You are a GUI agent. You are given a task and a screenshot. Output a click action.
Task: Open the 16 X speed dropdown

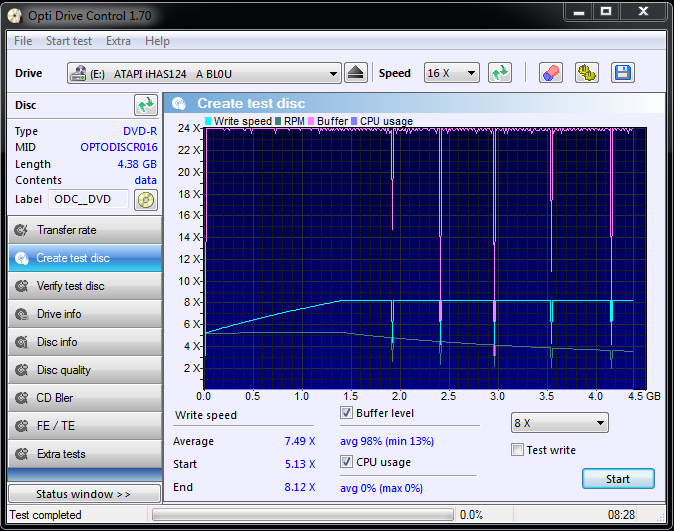[451, 73]
